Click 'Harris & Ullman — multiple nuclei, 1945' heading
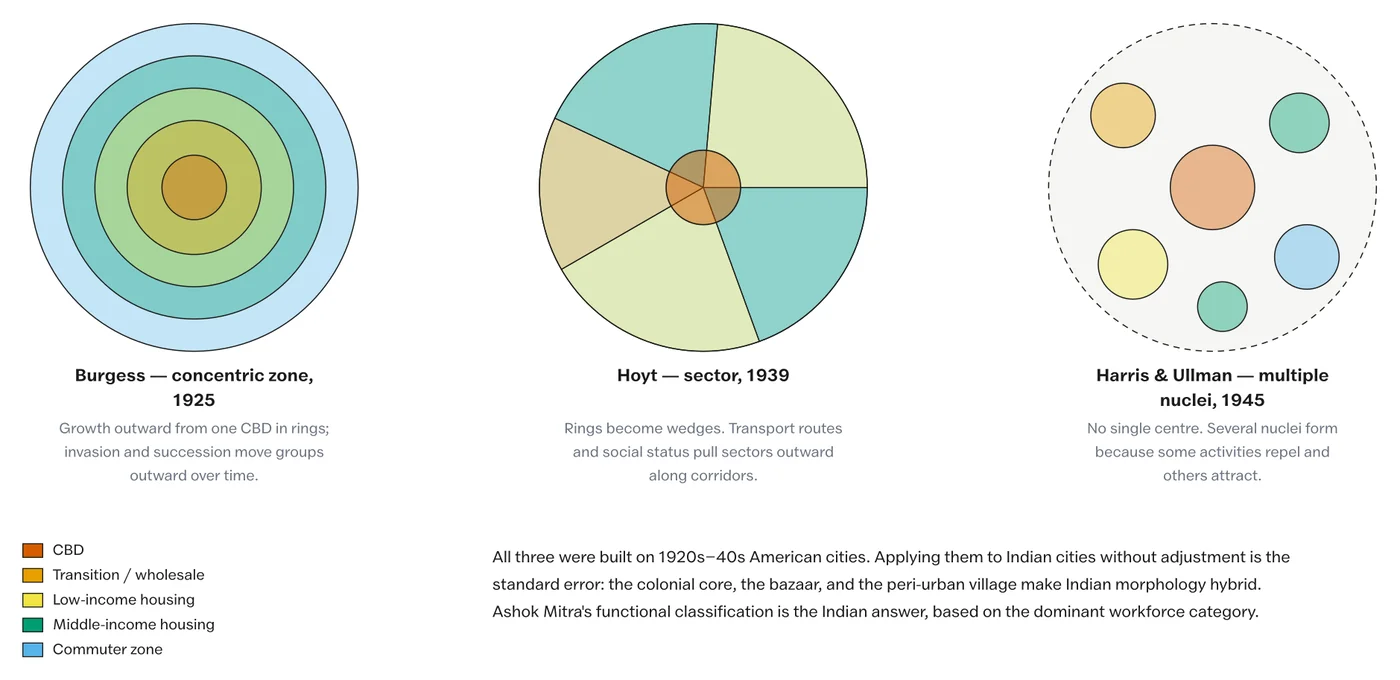 coord(1212,388)
